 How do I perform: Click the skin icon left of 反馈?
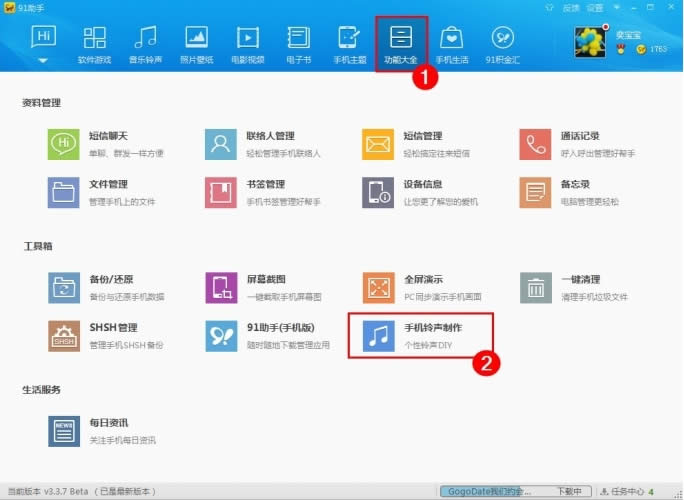(550, 8)
